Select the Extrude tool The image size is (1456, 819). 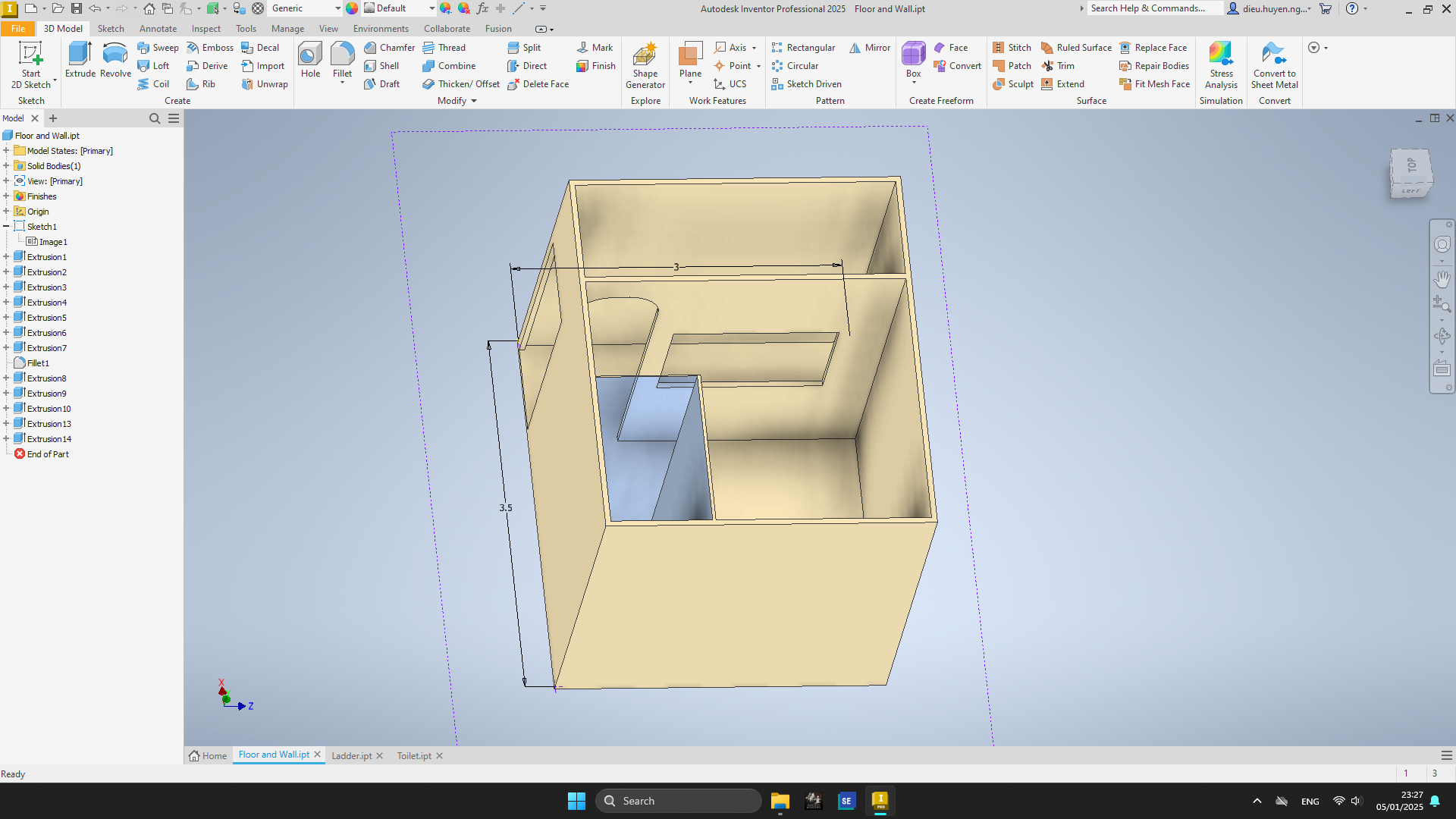click(x=80, y=60)
